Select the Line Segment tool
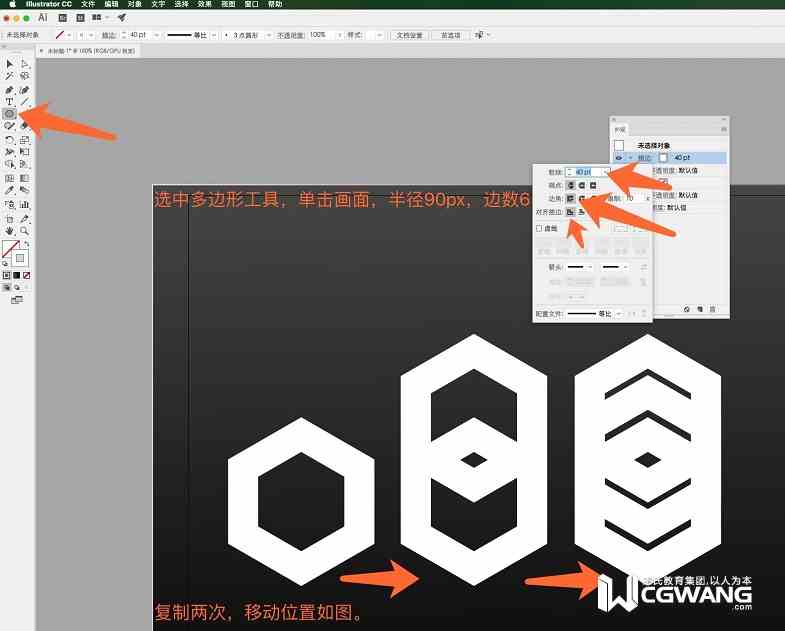The height and width of the screenshot is (631, 785). [x=25, y=102]
